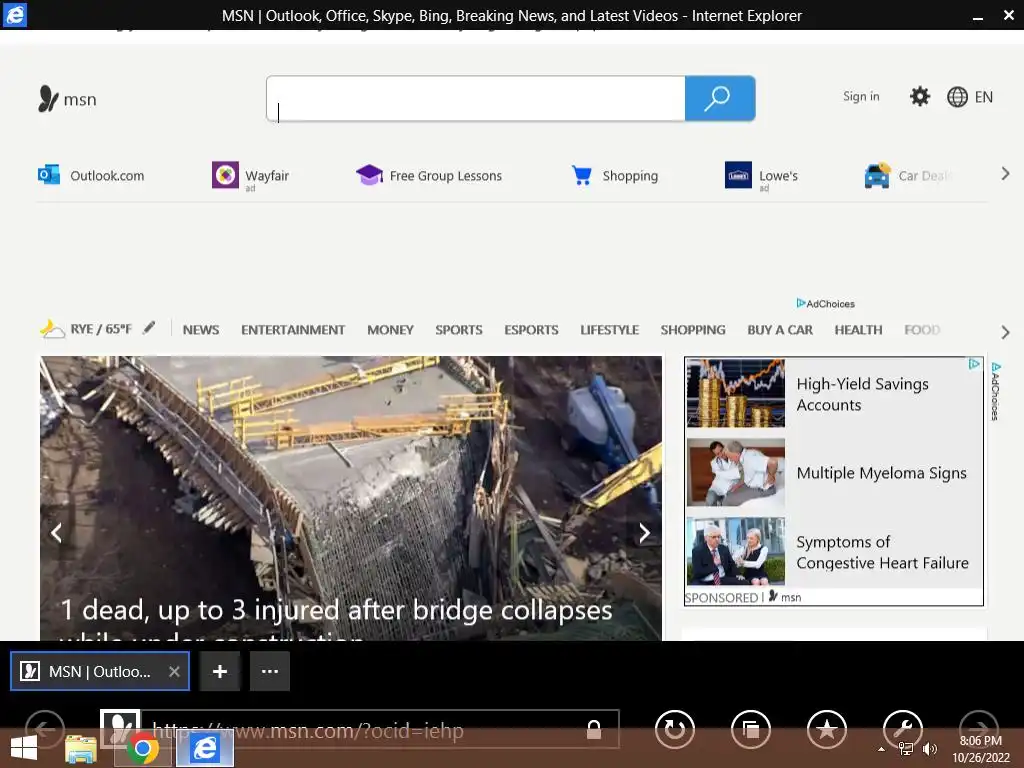Select the MONEY category
This screenshot has width=1024, height=768.
390,330
